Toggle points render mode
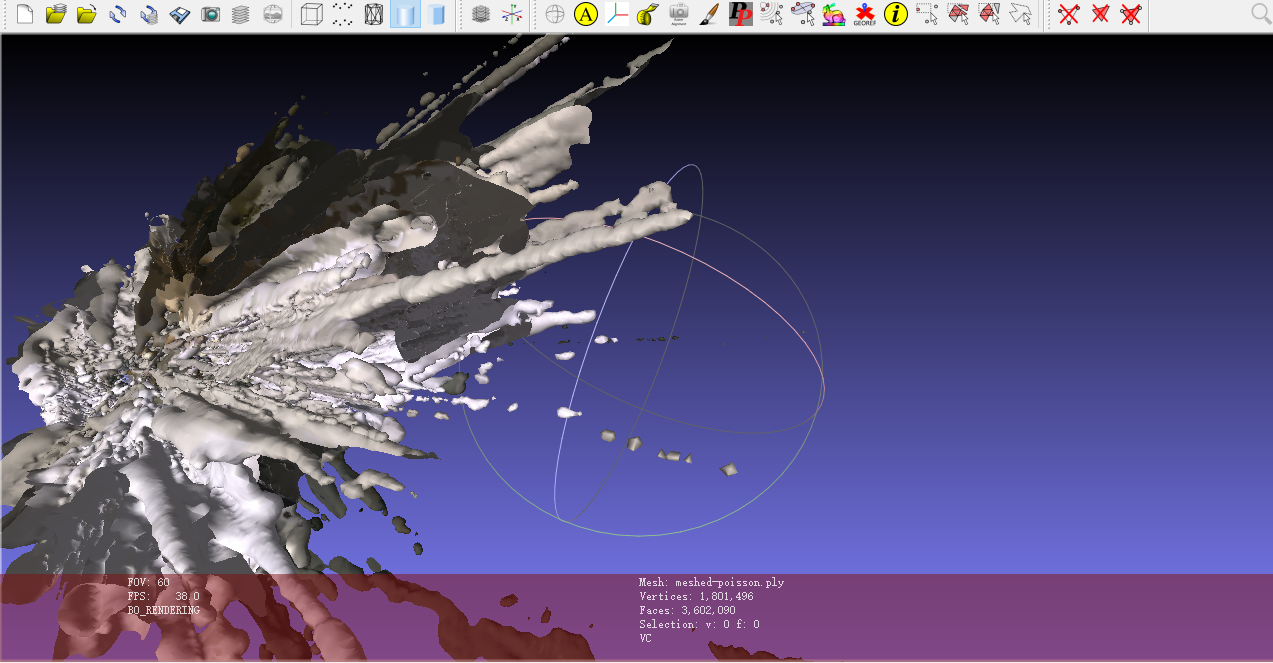Image resolution: width=1273 pixels, height=663 pixels. [x=343, y=14]
